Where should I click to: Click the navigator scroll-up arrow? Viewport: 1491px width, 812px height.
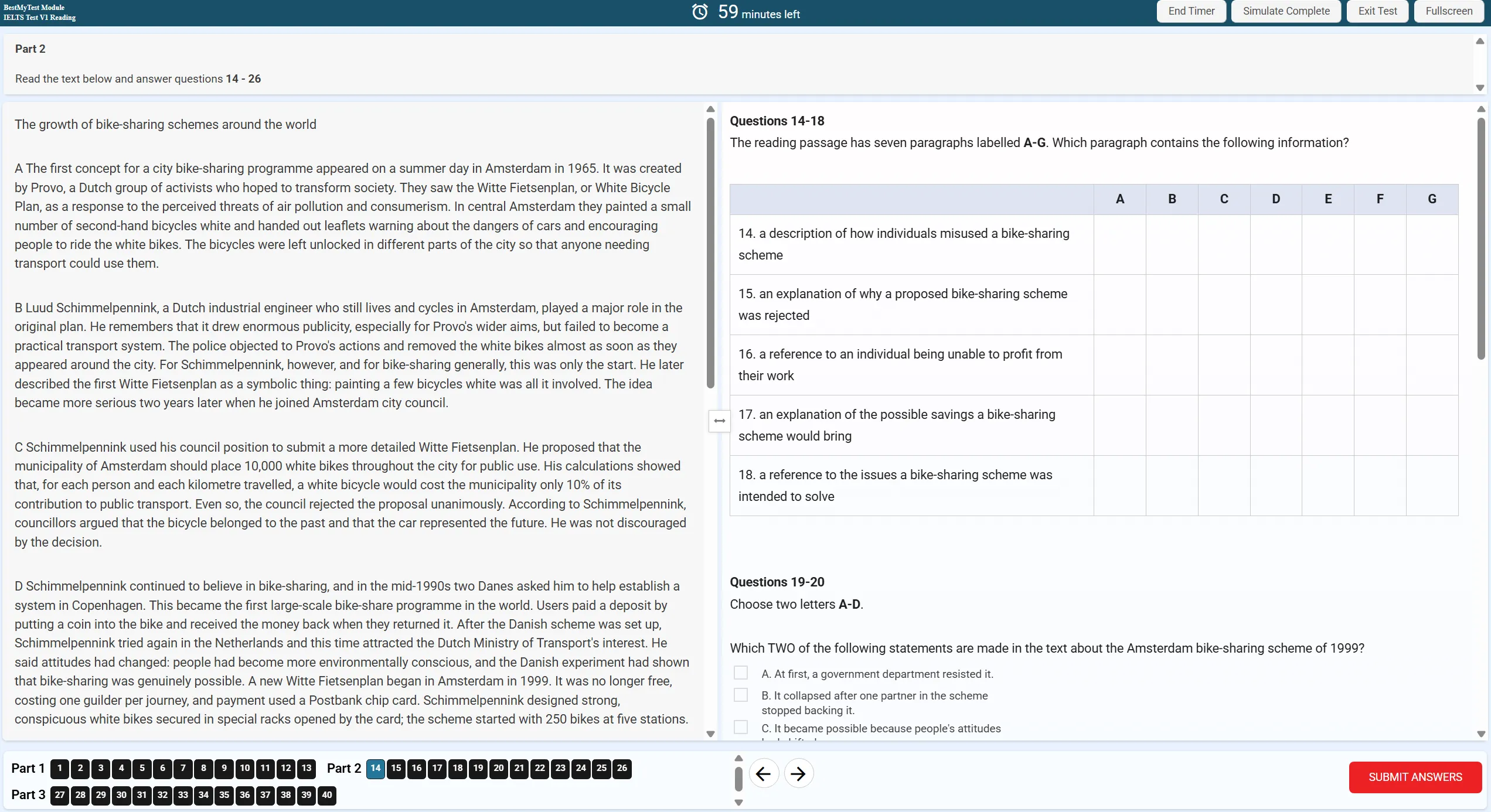(738, 758)
